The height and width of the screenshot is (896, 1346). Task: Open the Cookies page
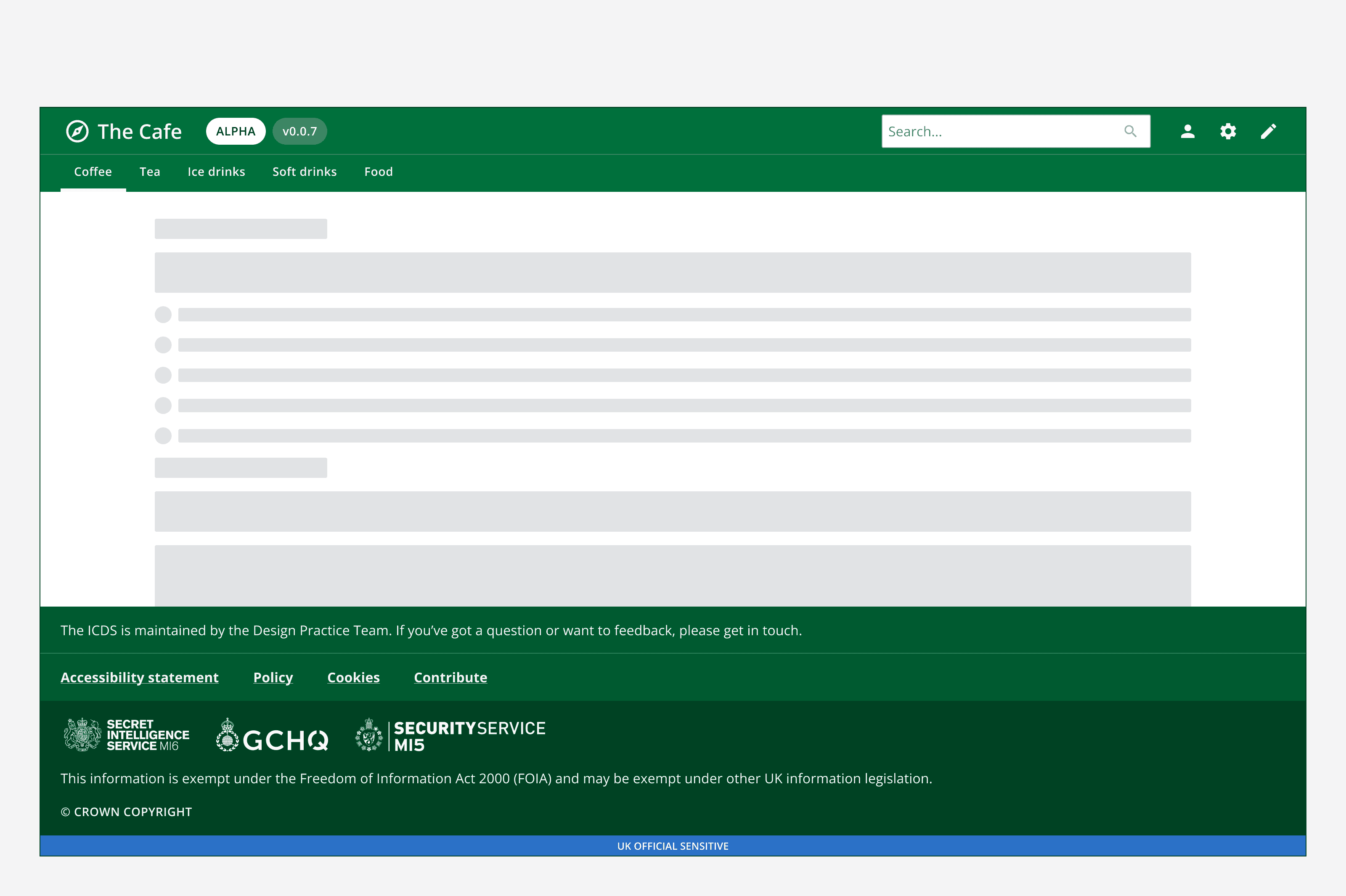tap(353, 677)
